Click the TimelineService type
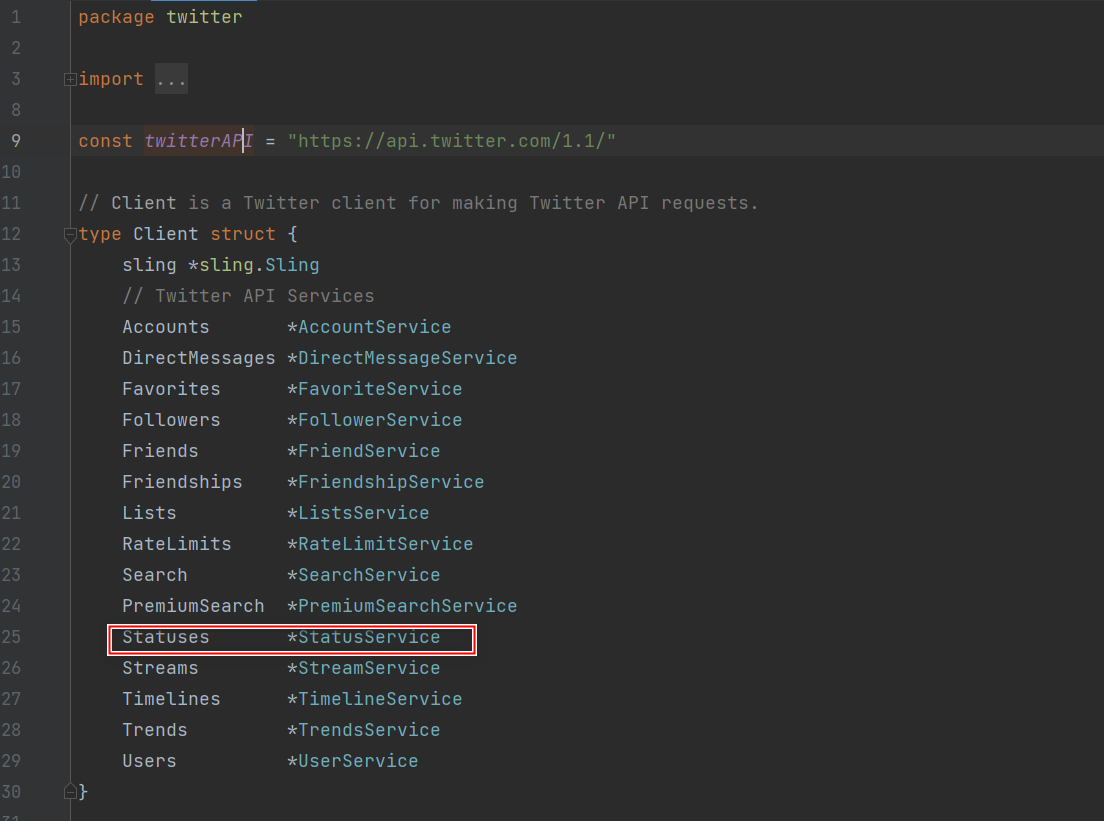The image size is (1104, 821). (x=380, y=698)
